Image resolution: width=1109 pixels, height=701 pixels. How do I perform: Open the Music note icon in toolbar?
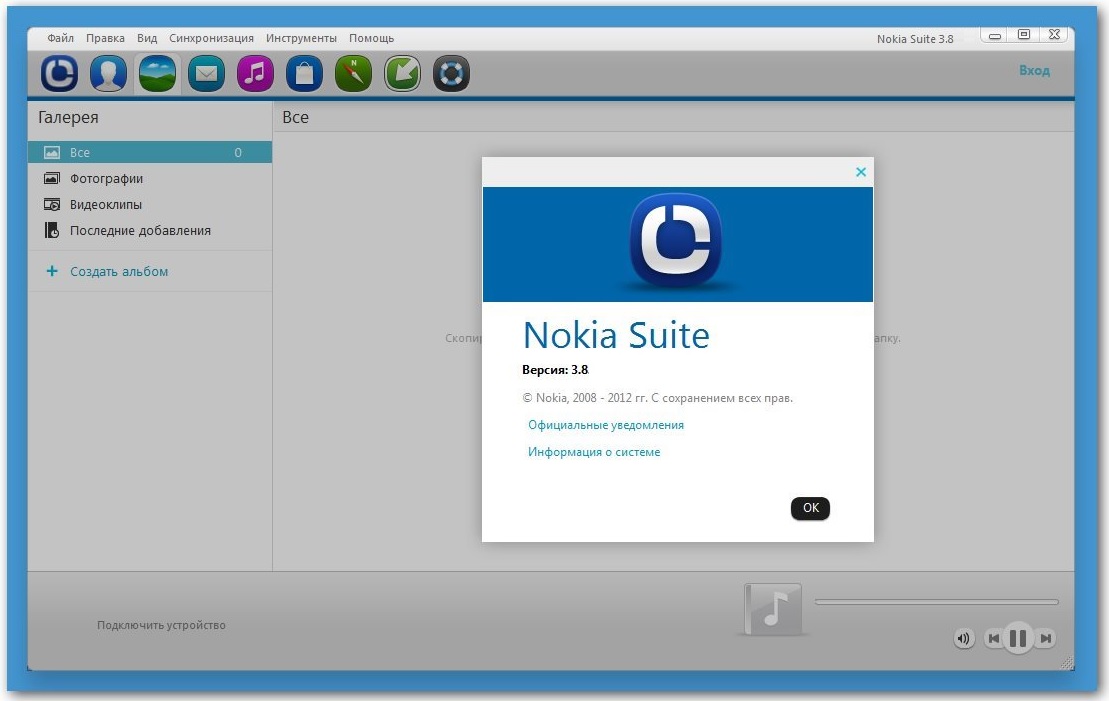255,73
